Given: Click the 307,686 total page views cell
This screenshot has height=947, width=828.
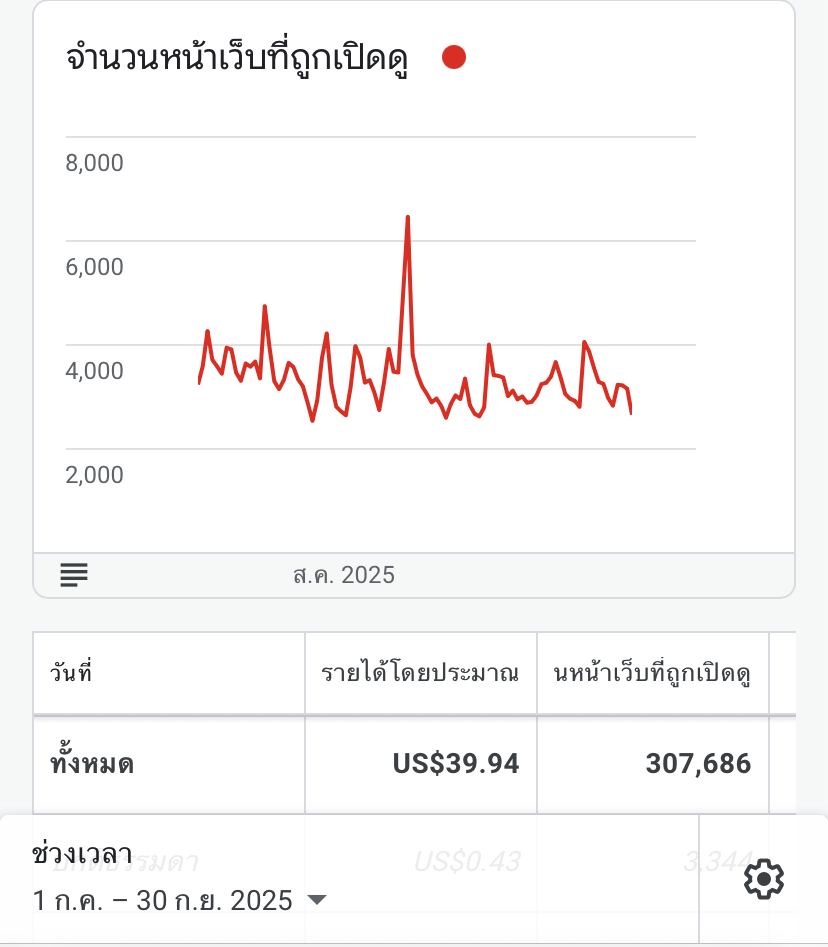Looking at the screenshot, I should coord(698,765).
